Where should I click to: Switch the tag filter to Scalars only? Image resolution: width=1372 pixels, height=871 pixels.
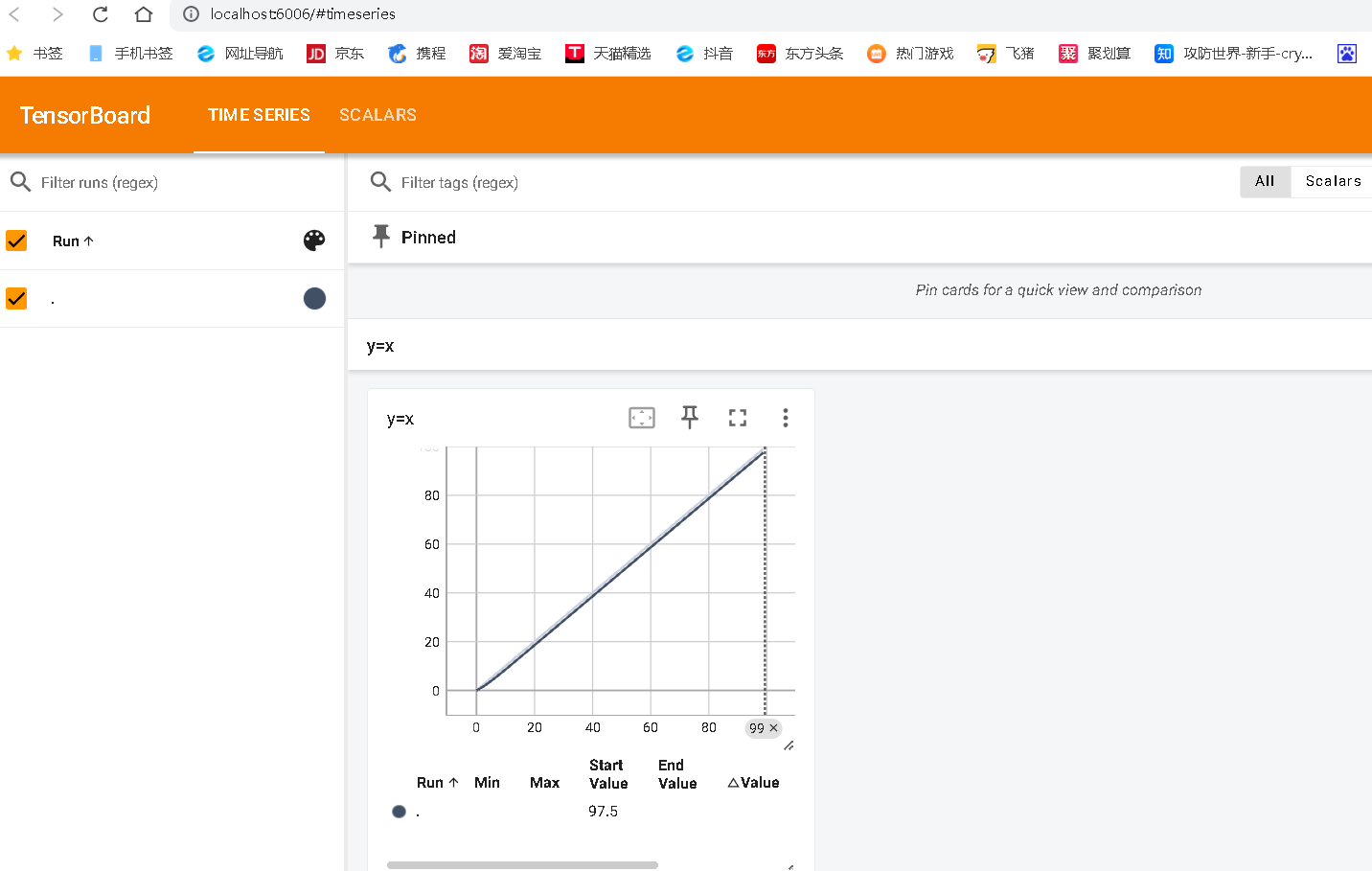click(x=1333, y=181)
